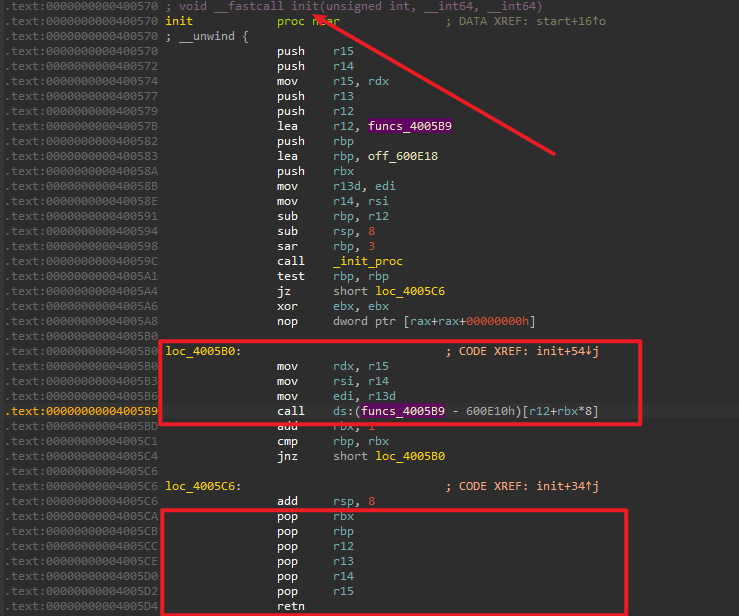Image resolution: width=739 pixels, height=616 pixels.
Task: Click funcs_4005B9 in the 'call ds:' line
Action: (x=403, y=411)
